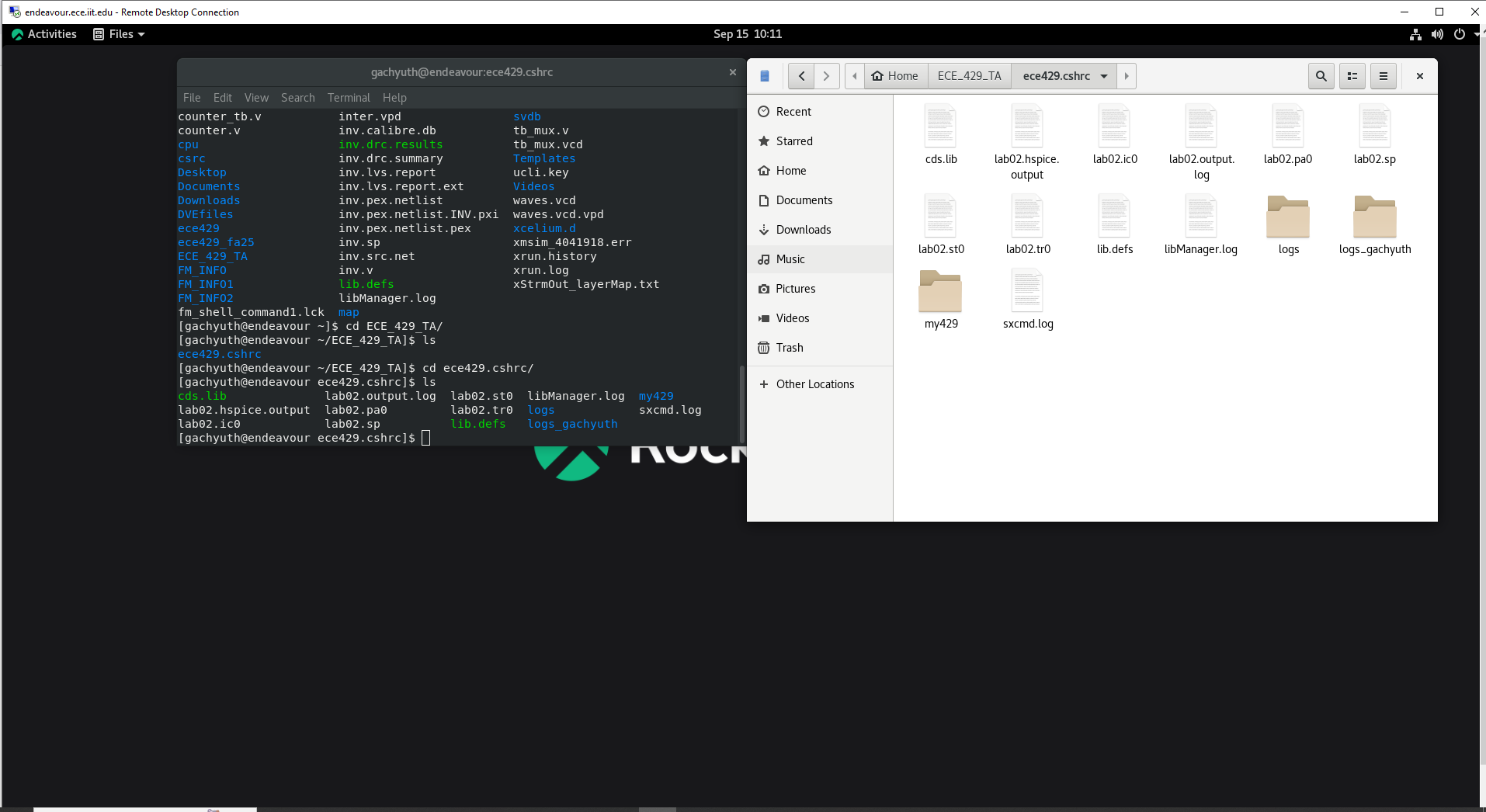This screenshot has height=812, width=1486.
Task: Click the terminal prompt cursor
Action: pos(425,438)
